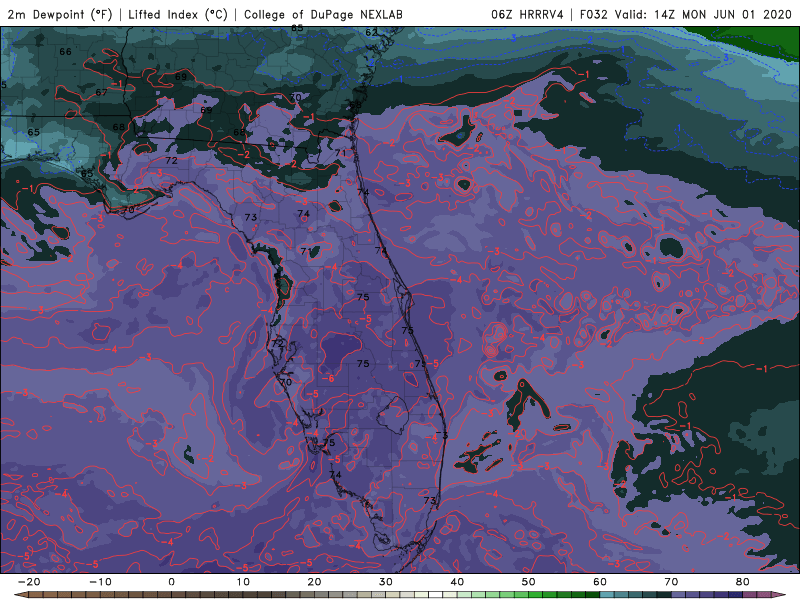Click the "0" color scale label
800x600 pixels.
click(x=171, y=582)
